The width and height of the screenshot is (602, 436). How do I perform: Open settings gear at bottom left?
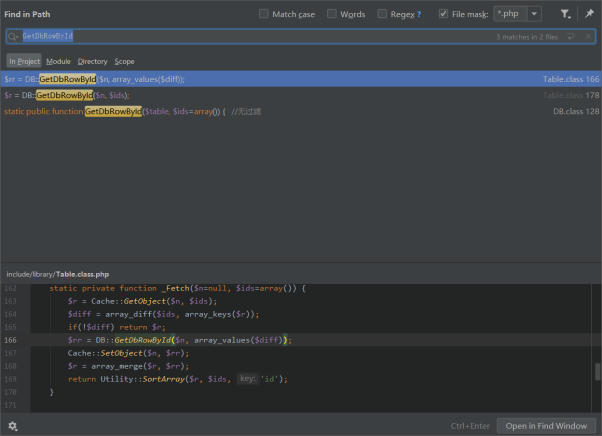click(13, 425)
